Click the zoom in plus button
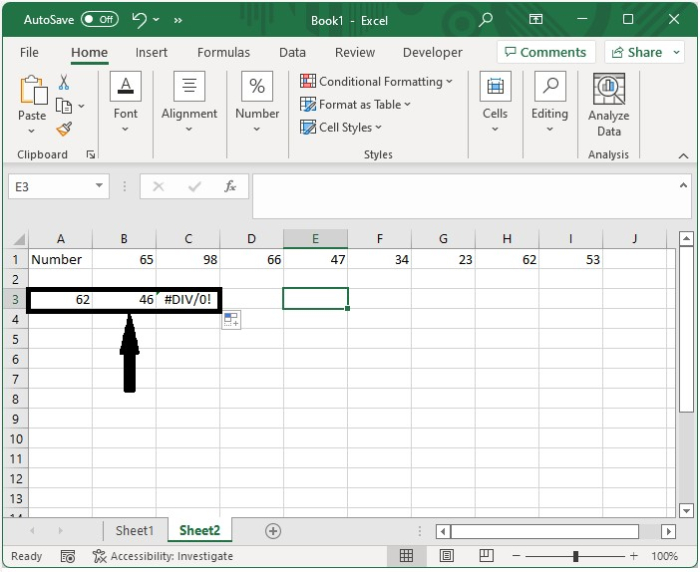The height and width of the screenshot is (572, 700). tap(633, 556)
